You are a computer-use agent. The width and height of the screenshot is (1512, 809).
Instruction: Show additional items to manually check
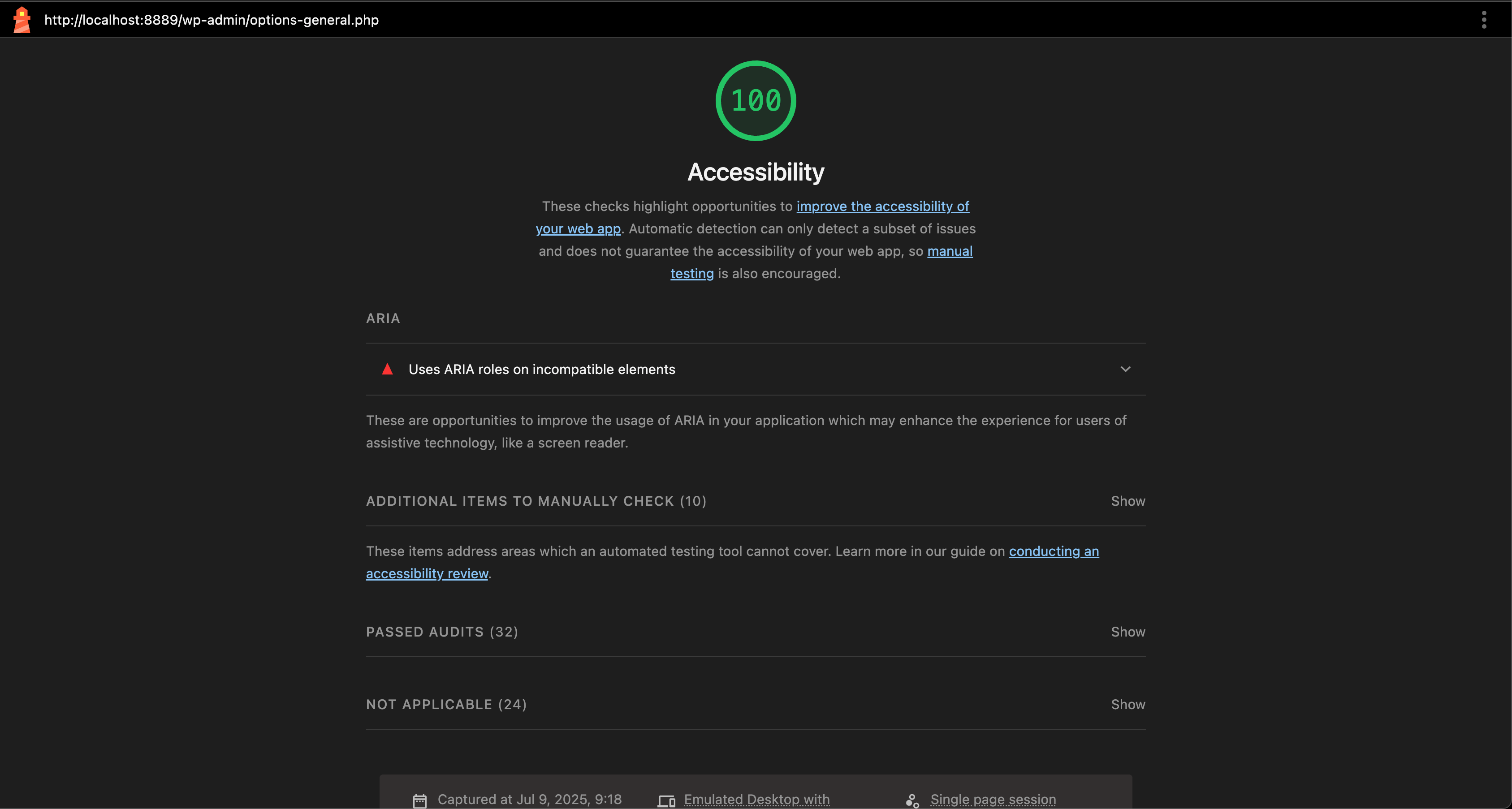pos(1128,501)
